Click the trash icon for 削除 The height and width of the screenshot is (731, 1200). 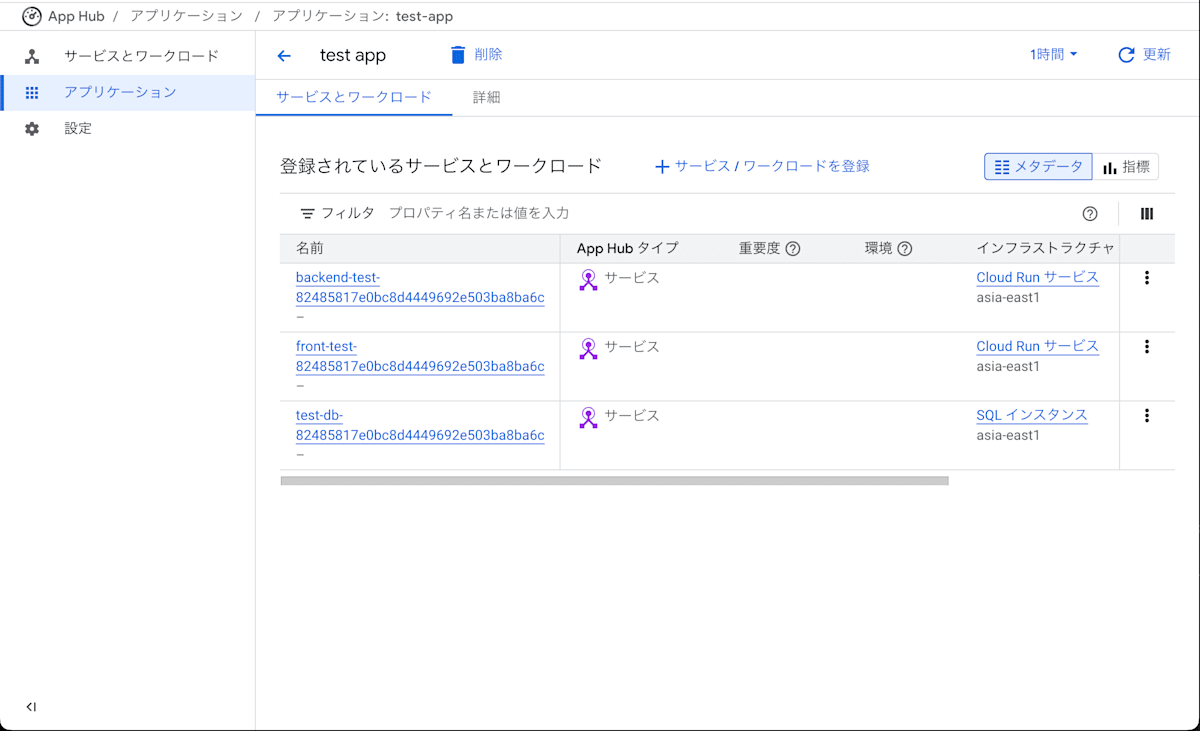click(x=458, y=55)
